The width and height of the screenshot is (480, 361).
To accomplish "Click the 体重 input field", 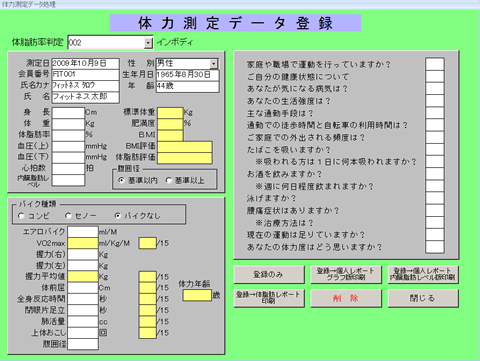I will point(68,124).
